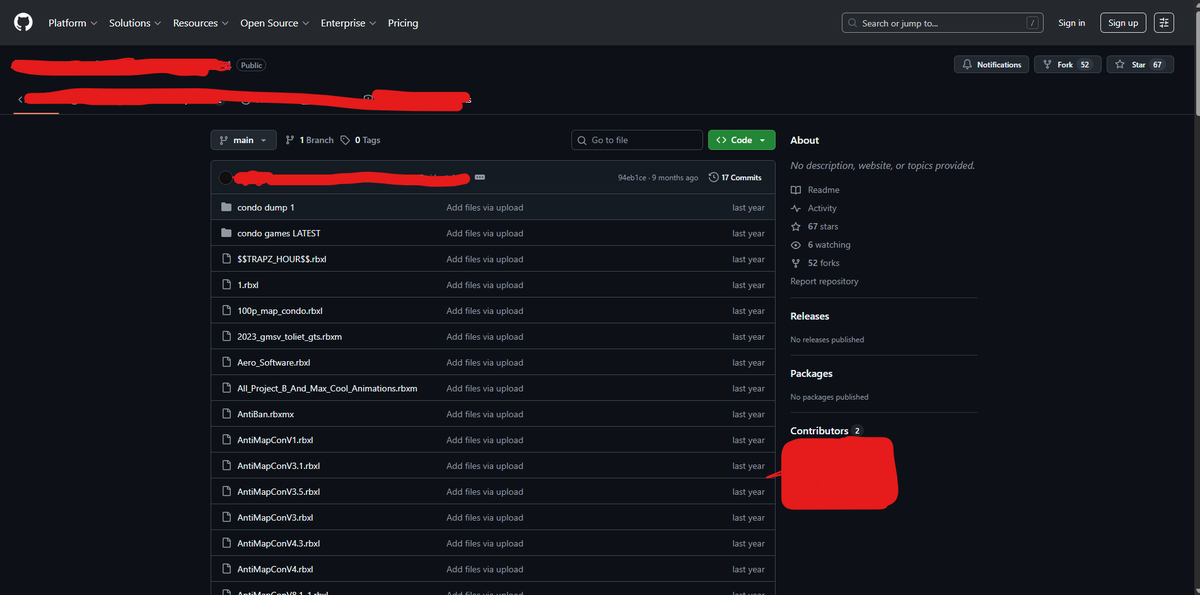Expand the Open Source menu

275,23
